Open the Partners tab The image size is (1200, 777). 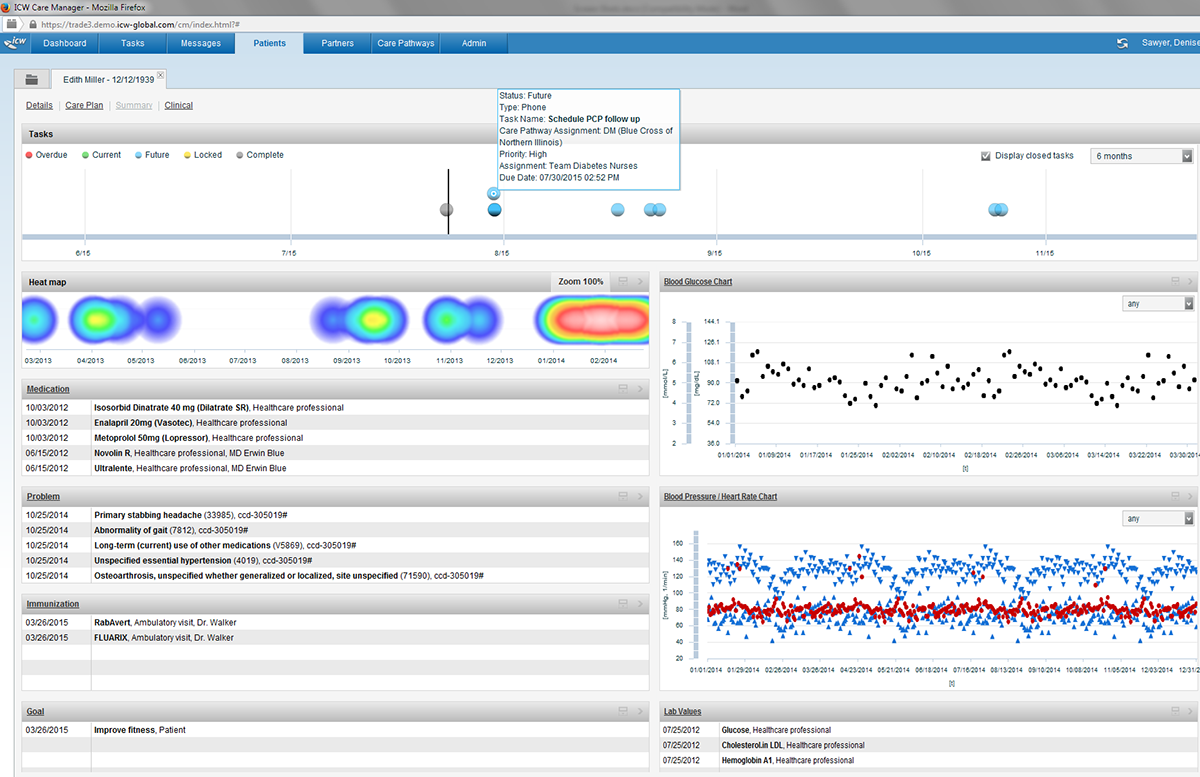point(338,43)
